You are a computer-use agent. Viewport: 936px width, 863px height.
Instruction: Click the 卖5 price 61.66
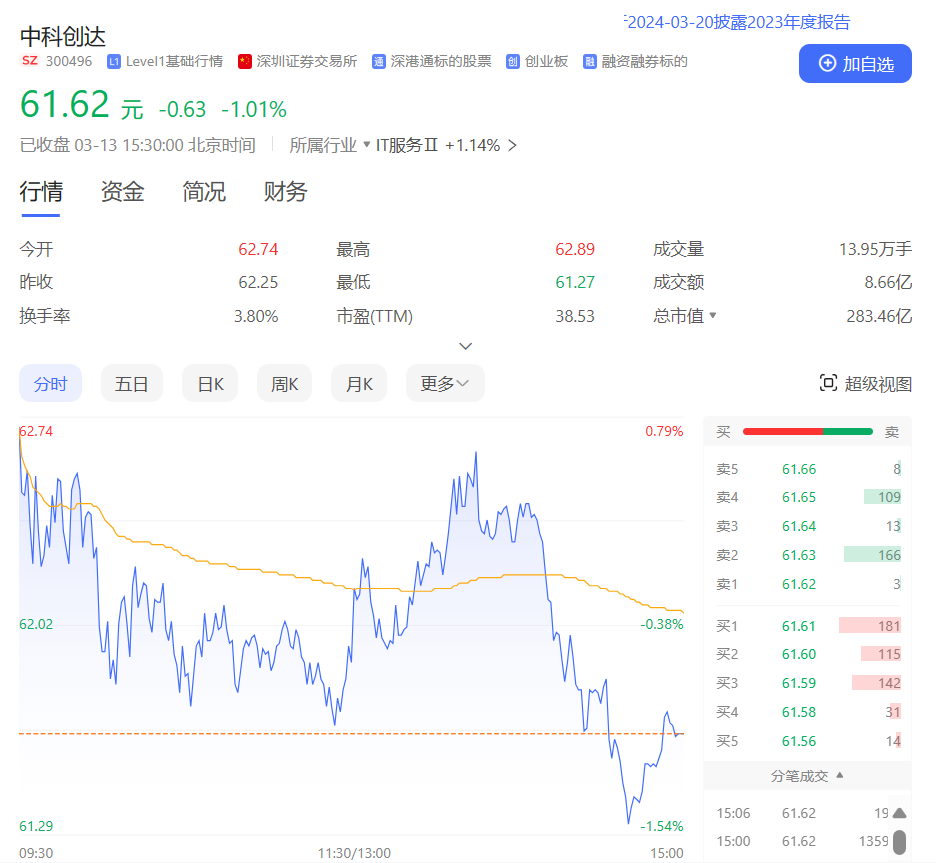tap(799, 469)
